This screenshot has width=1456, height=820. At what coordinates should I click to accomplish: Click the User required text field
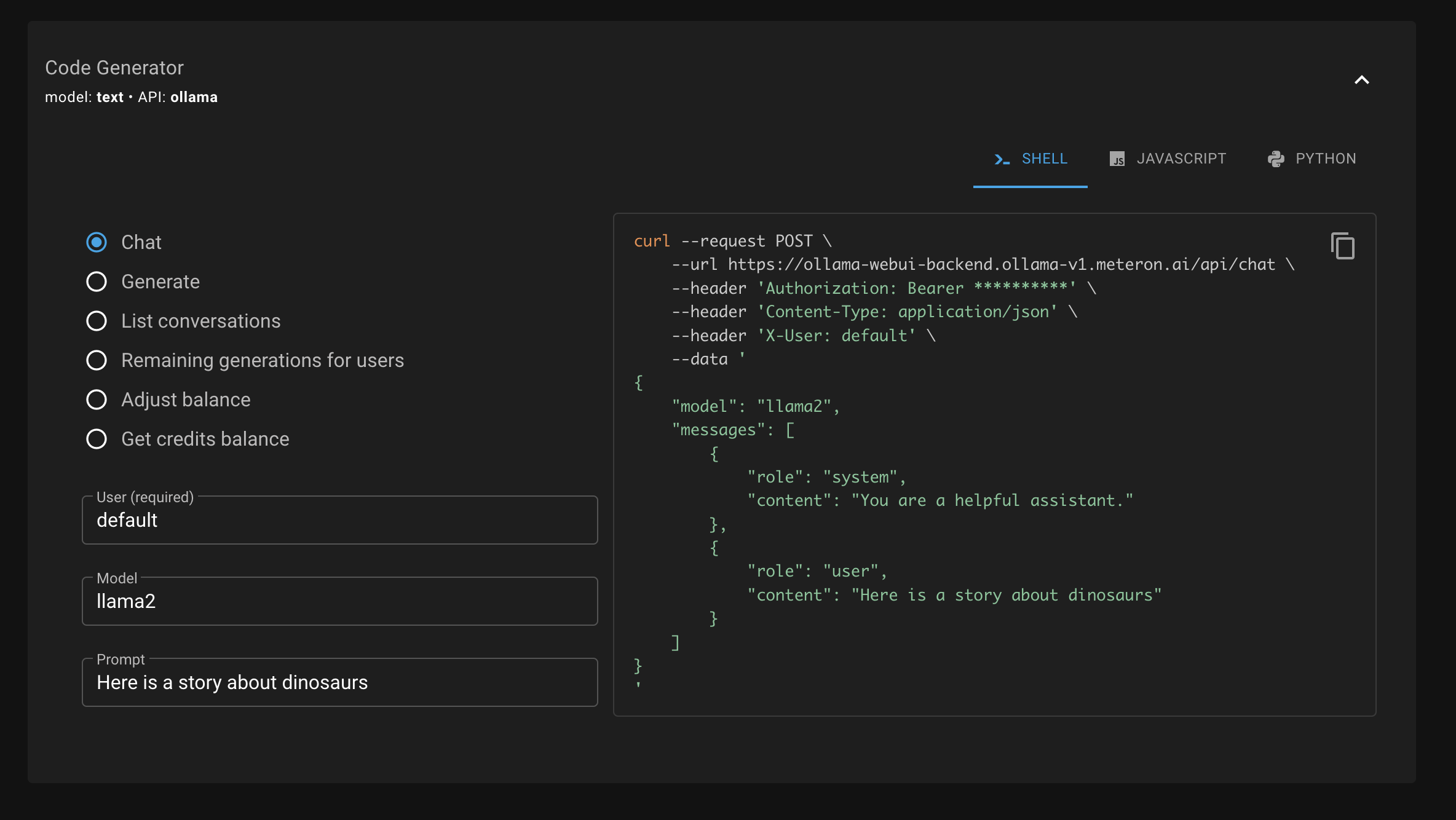click(x=339, y=520)
